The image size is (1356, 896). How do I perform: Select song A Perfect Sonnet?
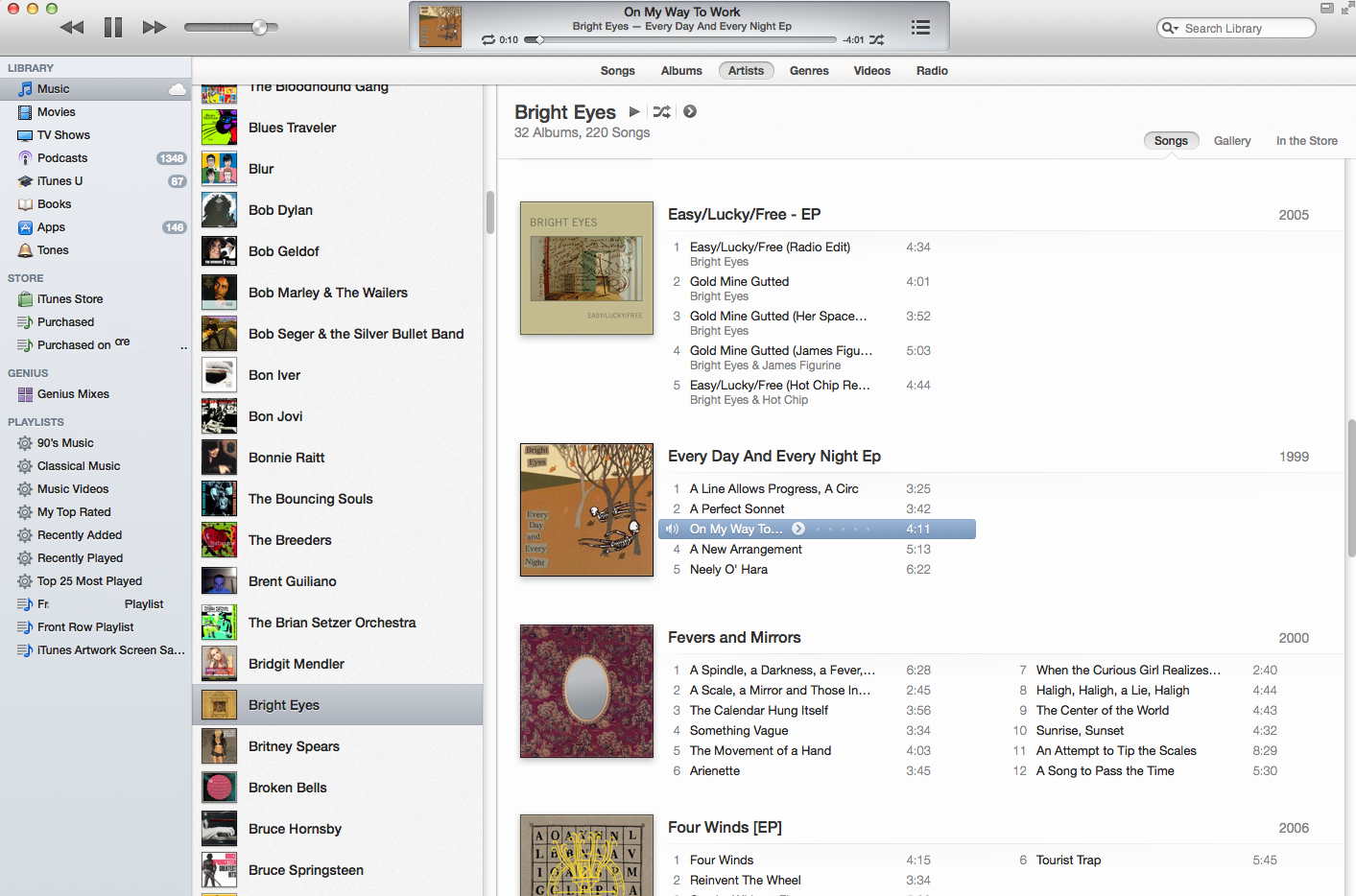[x=736, y=508]
